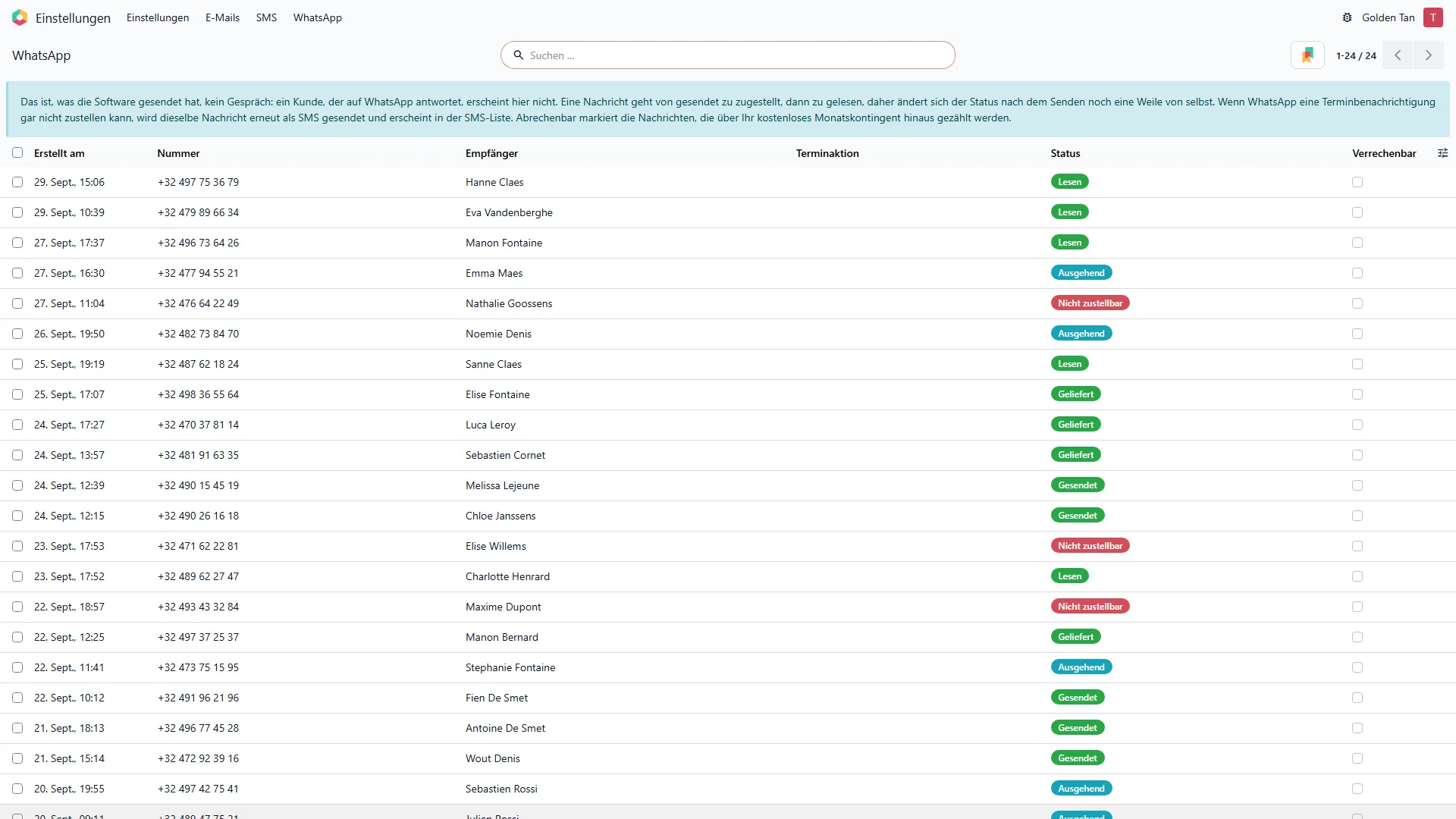Open the Nathalie Goossens record row

728,303
